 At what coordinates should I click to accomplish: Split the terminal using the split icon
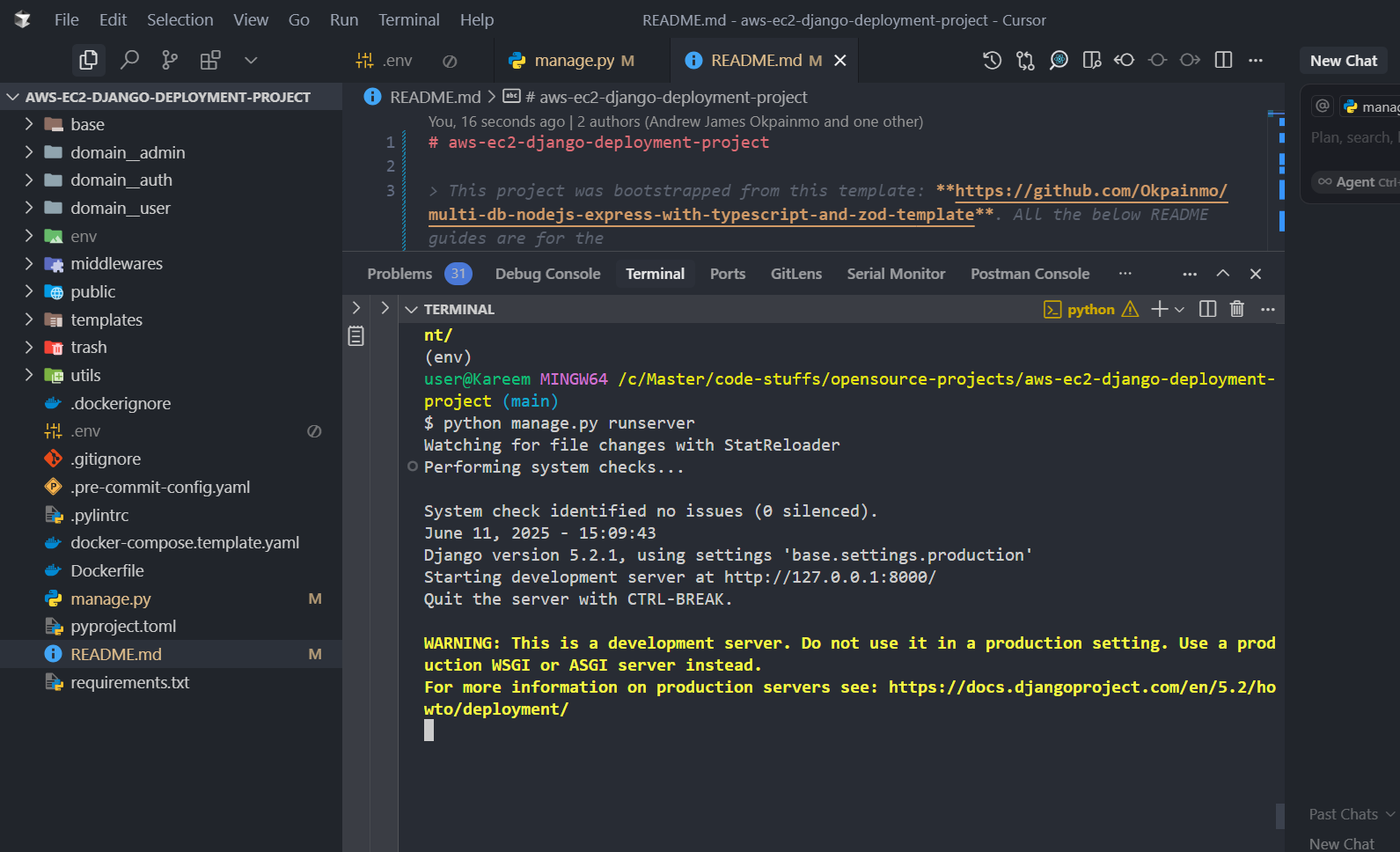point(1207,309)
